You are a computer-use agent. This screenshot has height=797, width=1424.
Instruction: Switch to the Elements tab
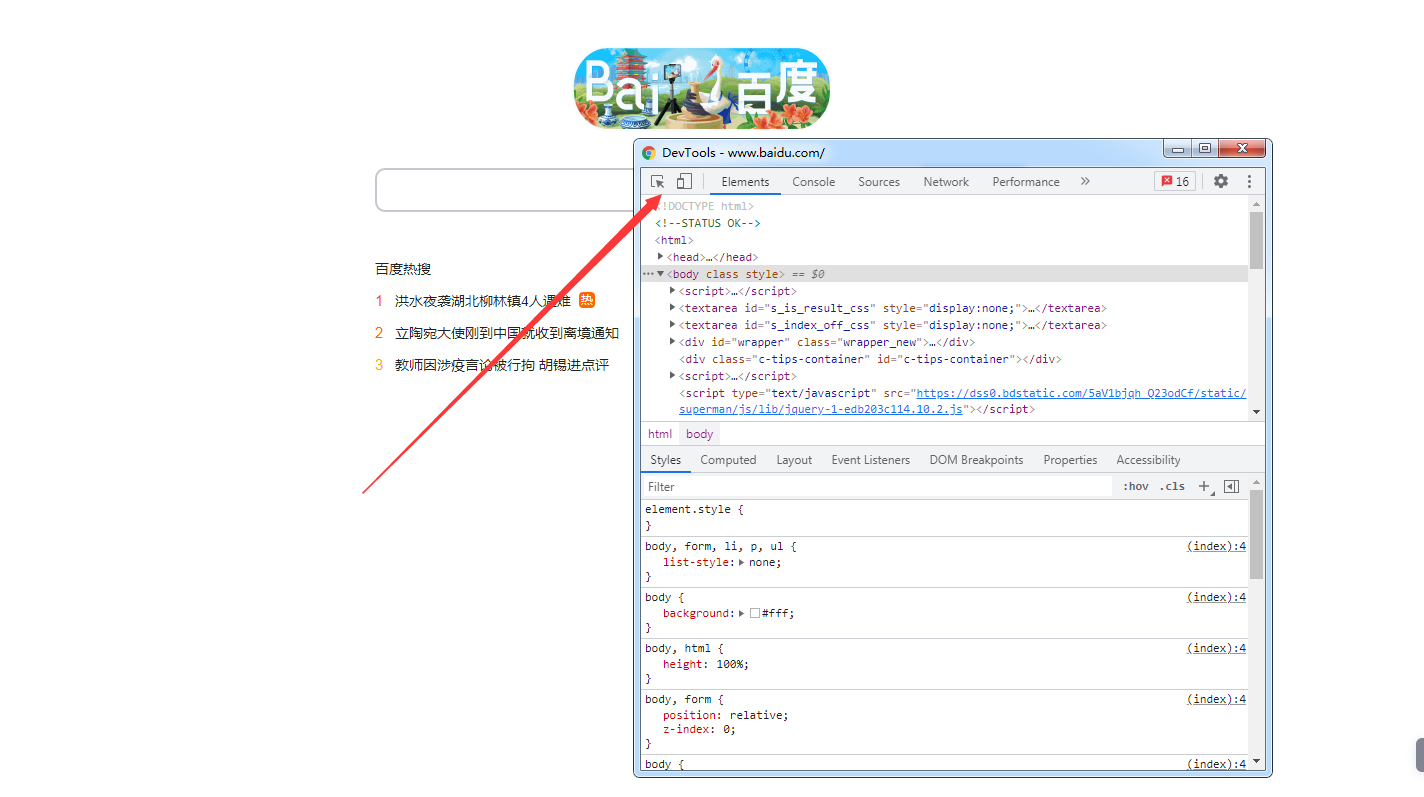pyautogui.click(x=746, y=182)
